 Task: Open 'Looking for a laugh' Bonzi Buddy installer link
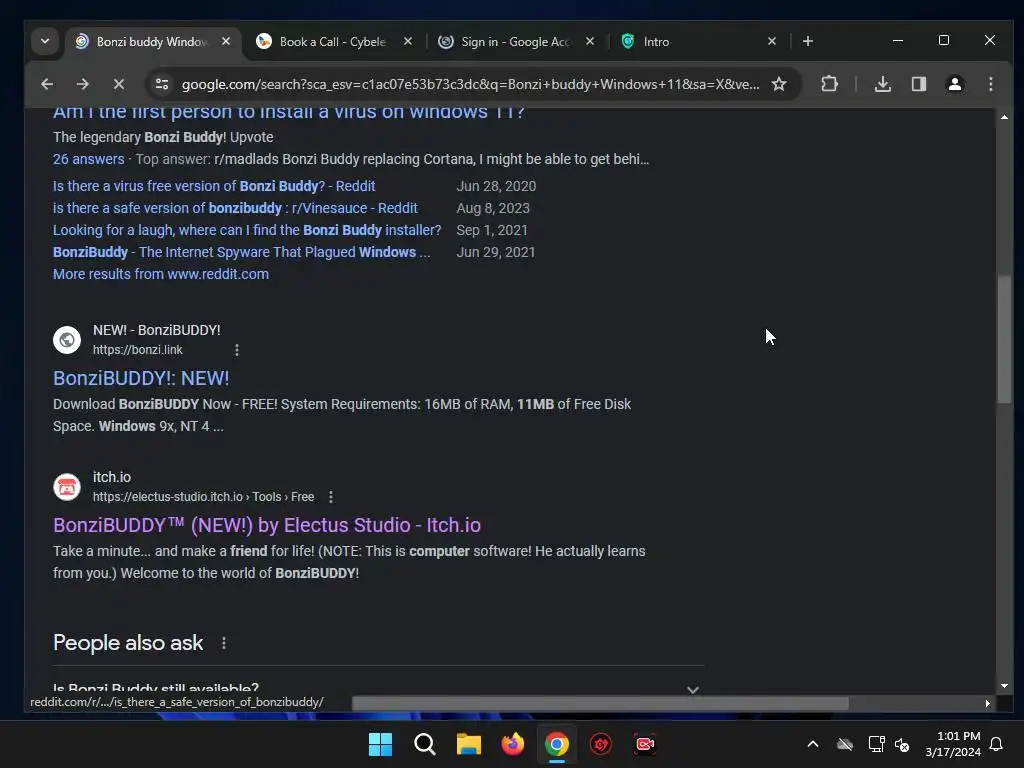(x=247, y=231)
